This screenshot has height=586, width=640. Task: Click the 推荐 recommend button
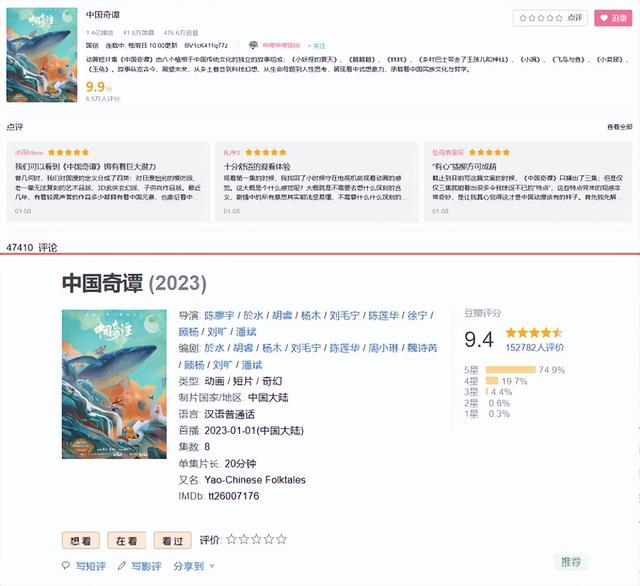[x=571, y=562]
